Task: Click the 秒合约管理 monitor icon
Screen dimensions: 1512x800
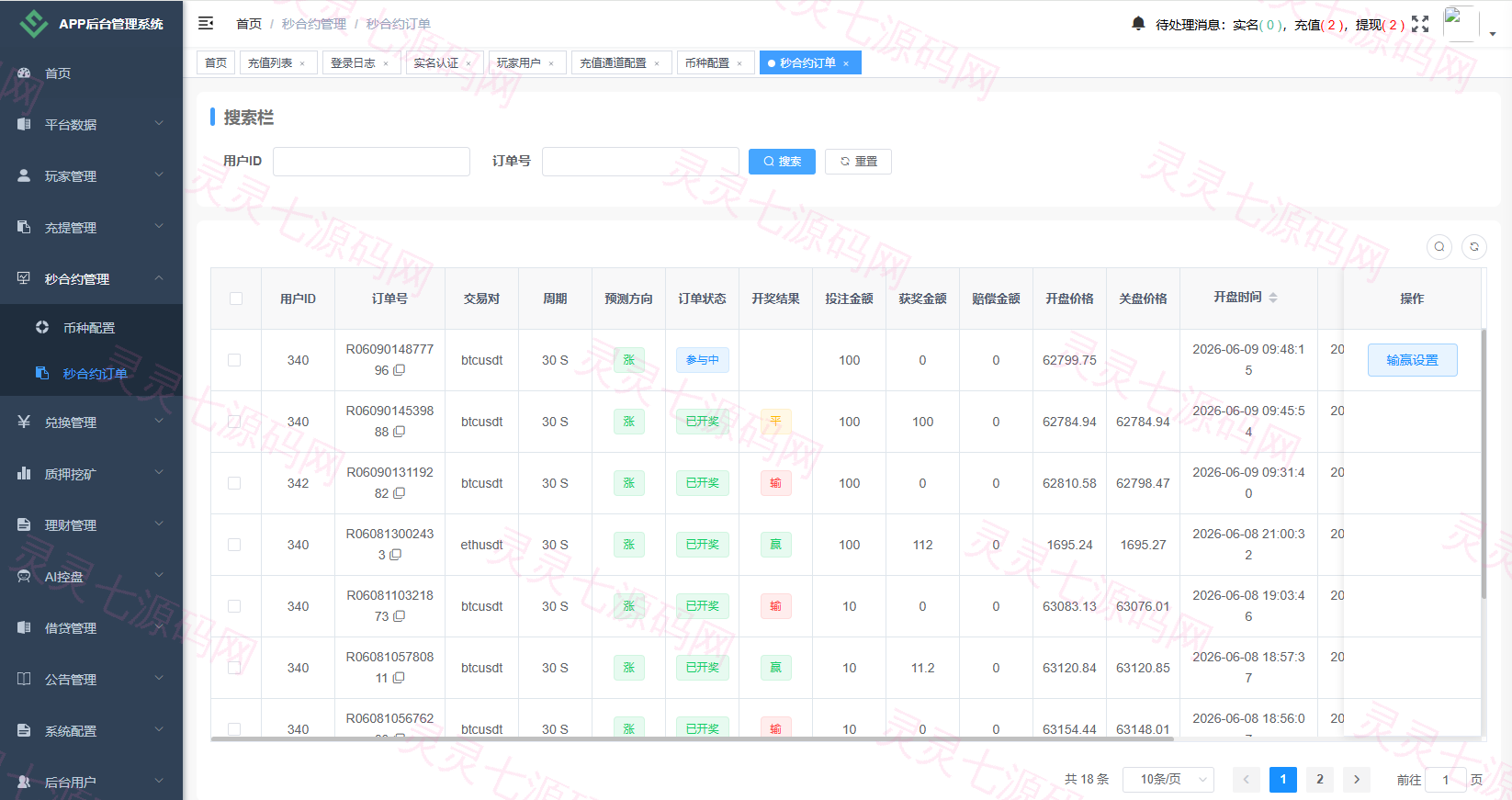Action: (x=24, y=278)
